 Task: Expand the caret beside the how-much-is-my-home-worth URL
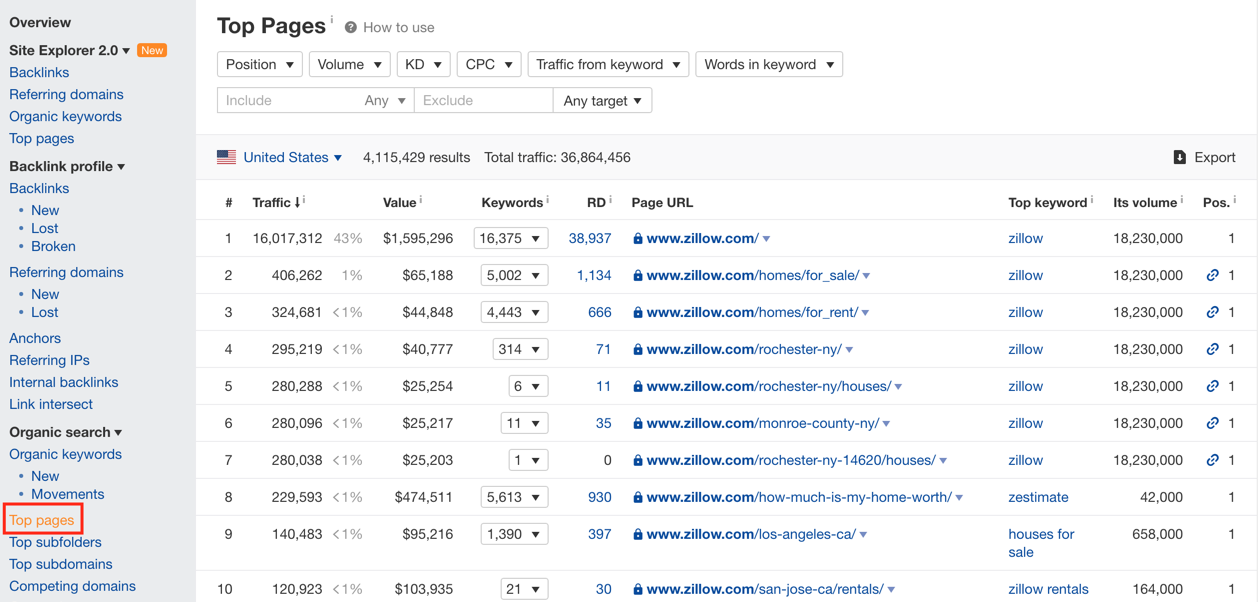[x=959, y=498]
